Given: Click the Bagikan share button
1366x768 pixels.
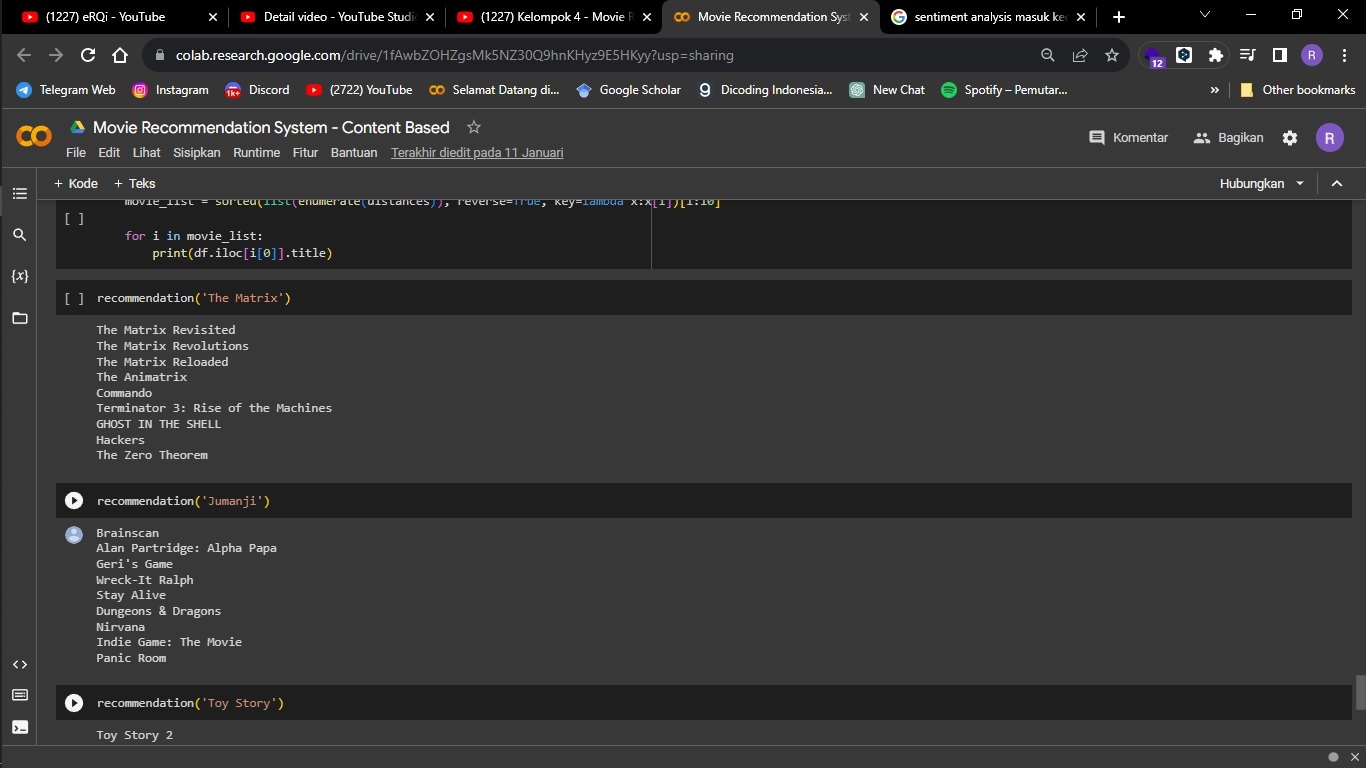Looking at the screenshot, I should (1229, 138).
